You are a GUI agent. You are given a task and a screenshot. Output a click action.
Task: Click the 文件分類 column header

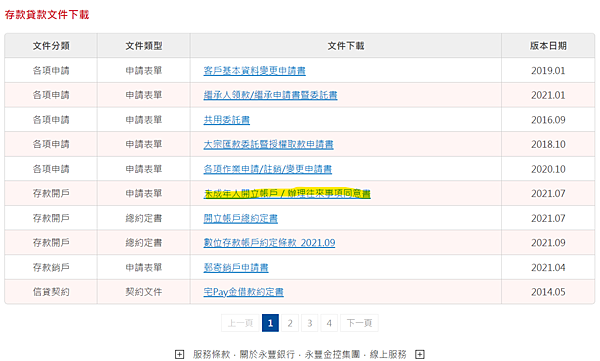51,46
